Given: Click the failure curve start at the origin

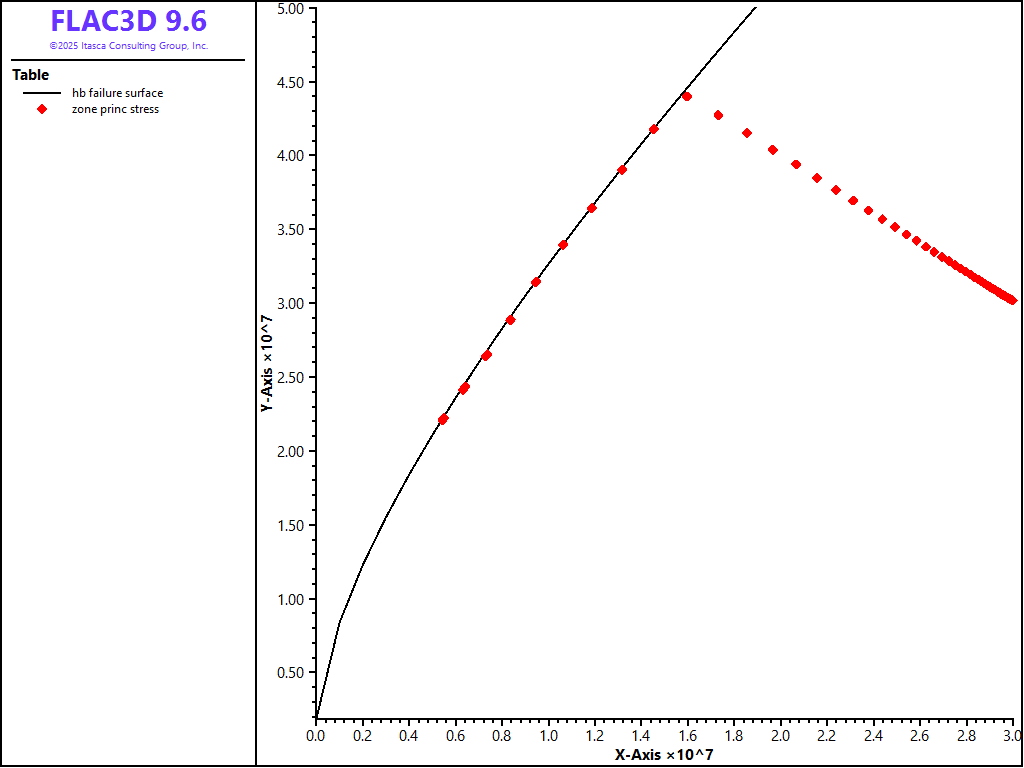Looking at the screenshot, I should click(x=316, y=717).
